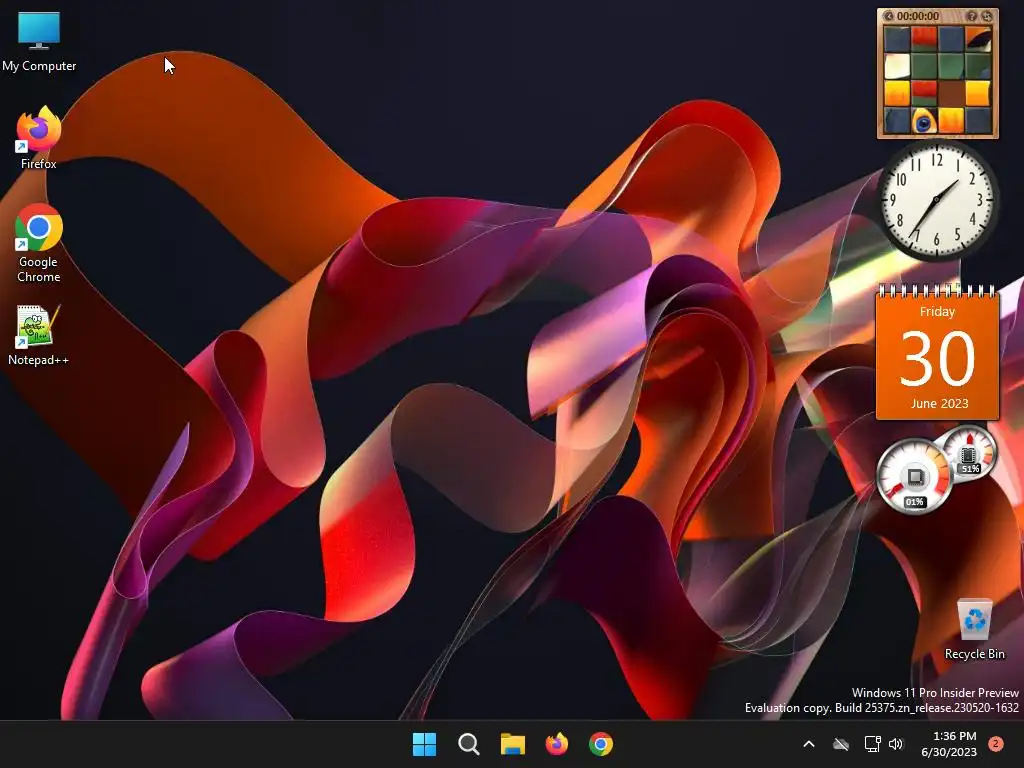Open the network tray icon
This screenshot has width=1024, height=768.
pos(872,744)
